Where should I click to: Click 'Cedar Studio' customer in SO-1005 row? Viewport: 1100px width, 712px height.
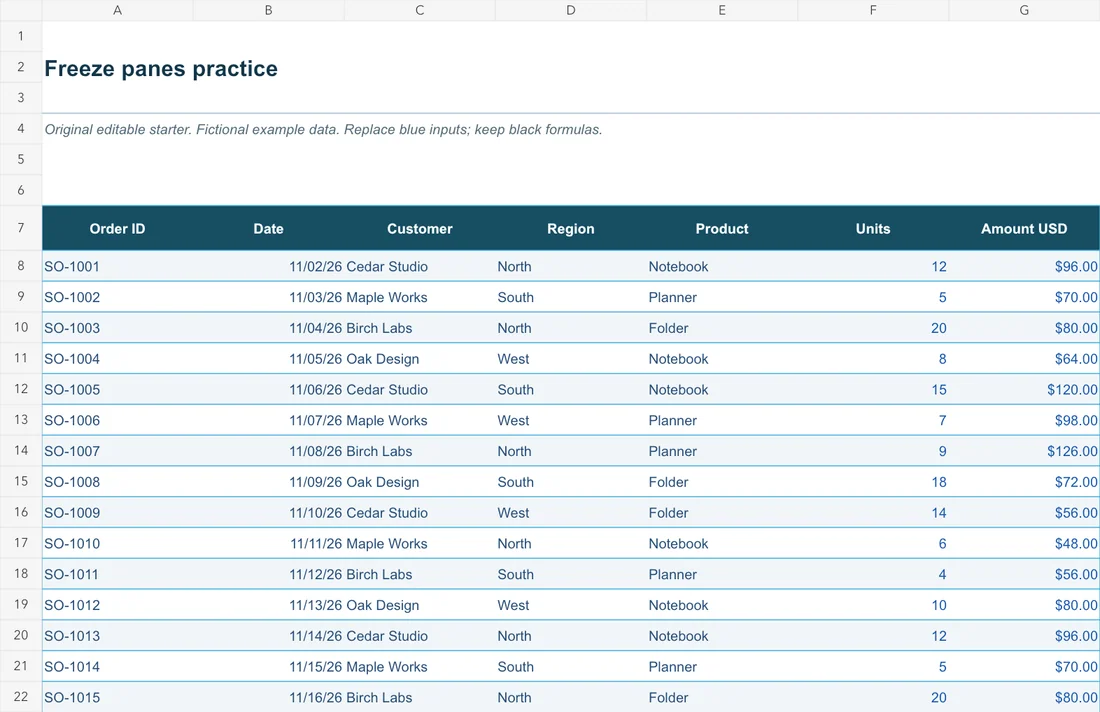420,390
